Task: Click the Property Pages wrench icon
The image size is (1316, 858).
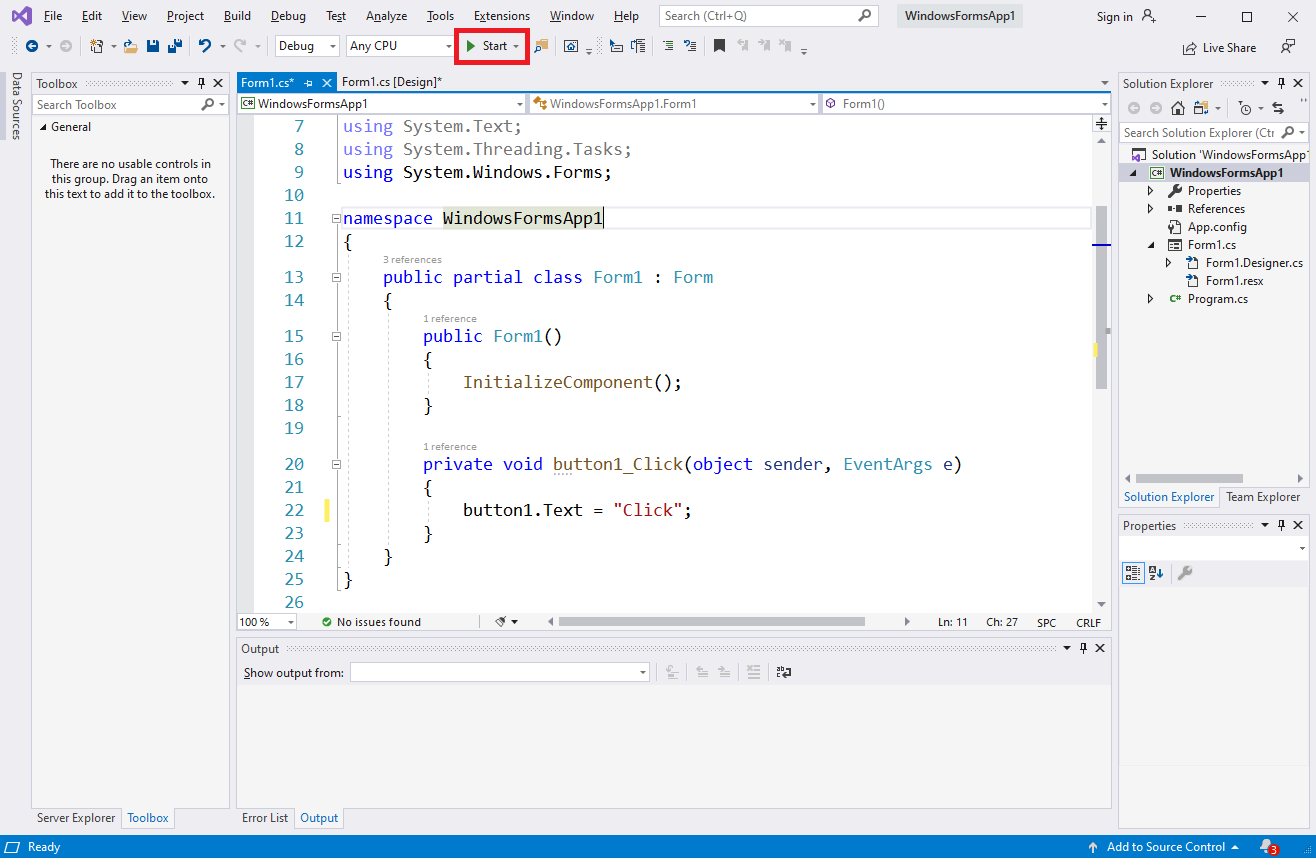Action: (1184, 573)
